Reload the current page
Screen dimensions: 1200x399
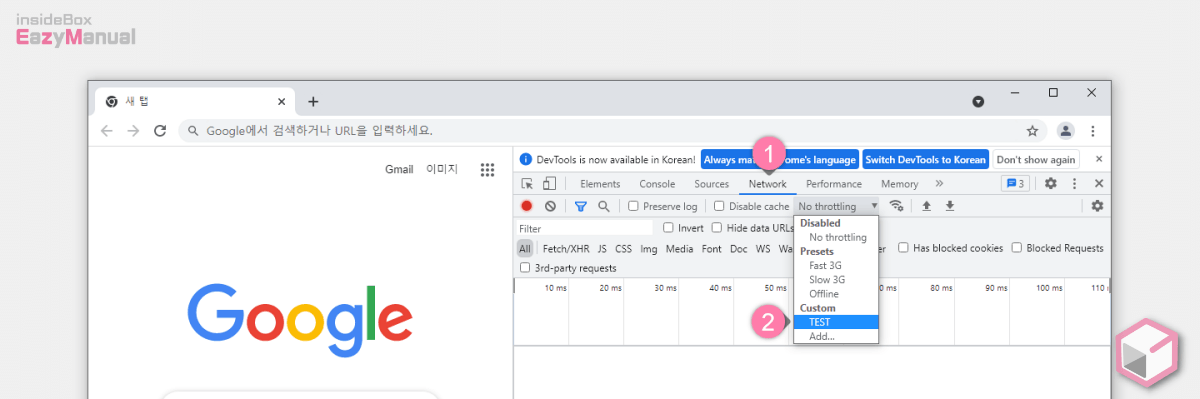click(x=160, y=131)
